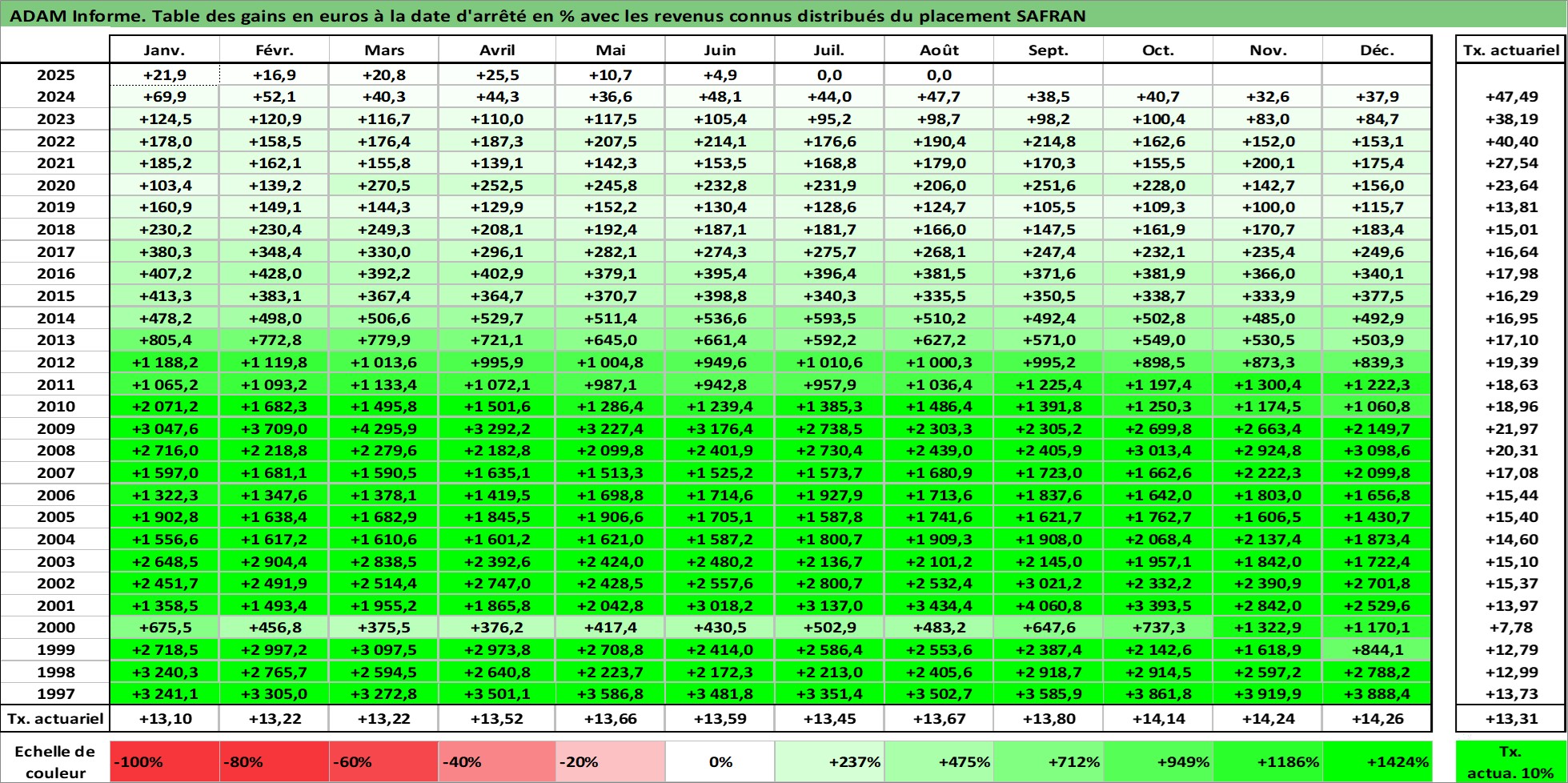
Task: Select the cell with value +1 322,9
Action: point(1268,628)
